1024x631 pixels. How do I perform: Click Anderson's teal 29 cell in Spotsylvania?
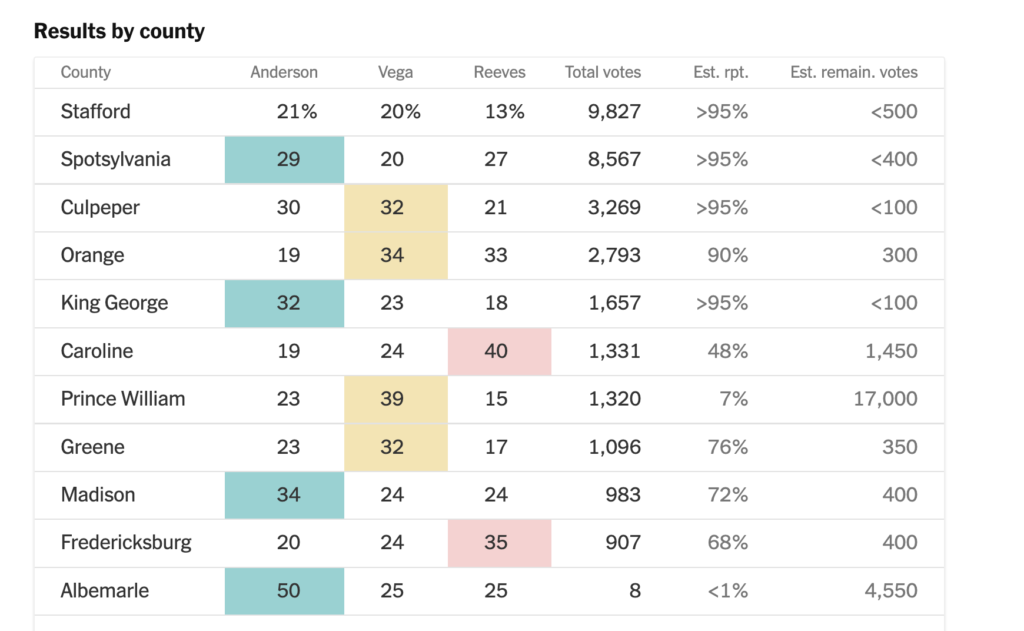[x=285, y=160]
